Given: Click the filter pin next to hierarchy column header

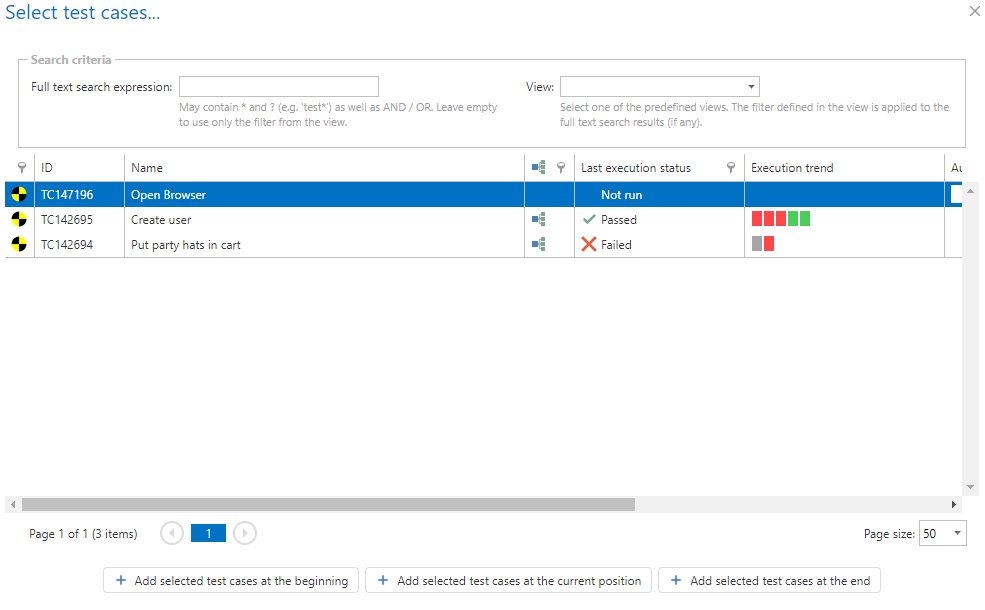Looking at the screenshot, I should click(561, 168).
